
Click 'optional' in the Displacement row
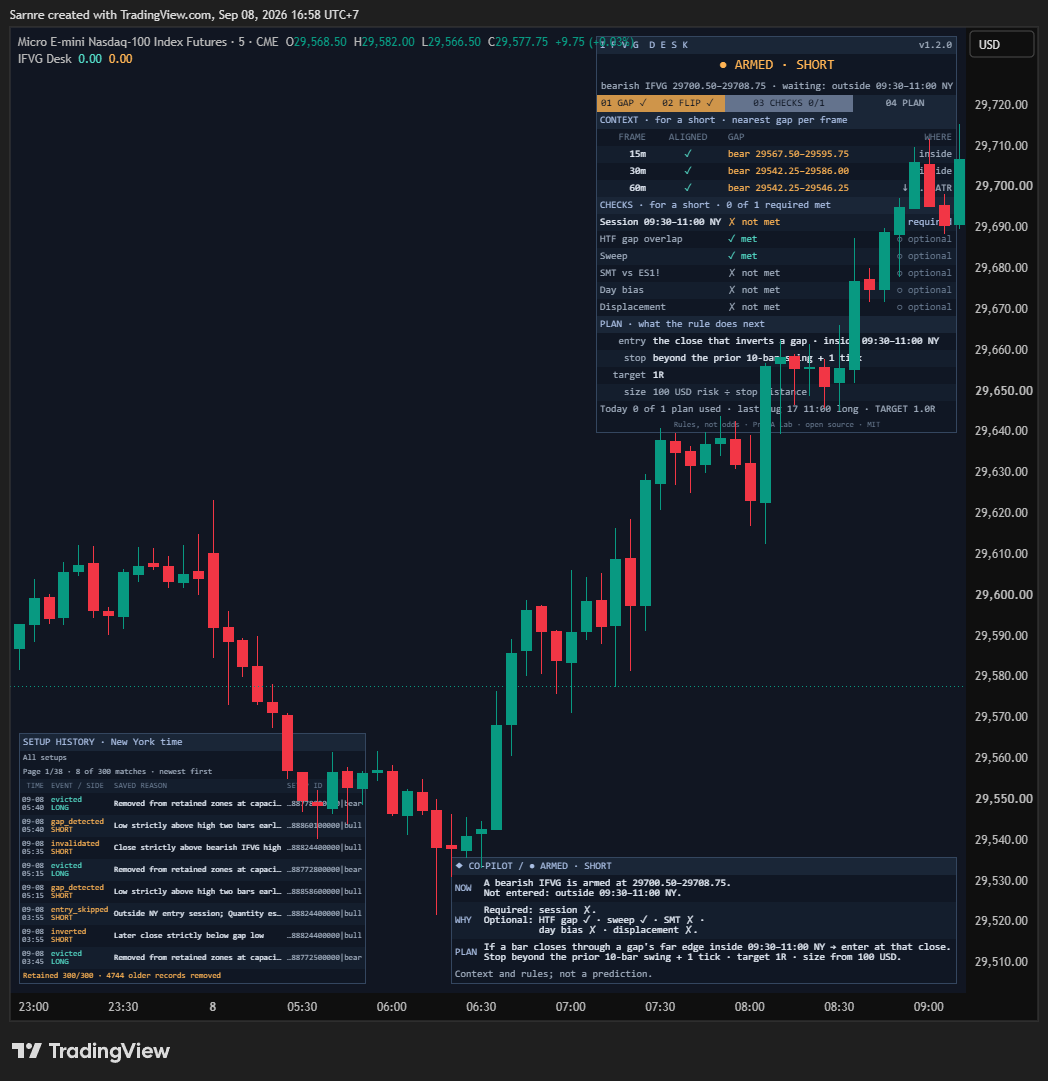(x=929, y=307)
